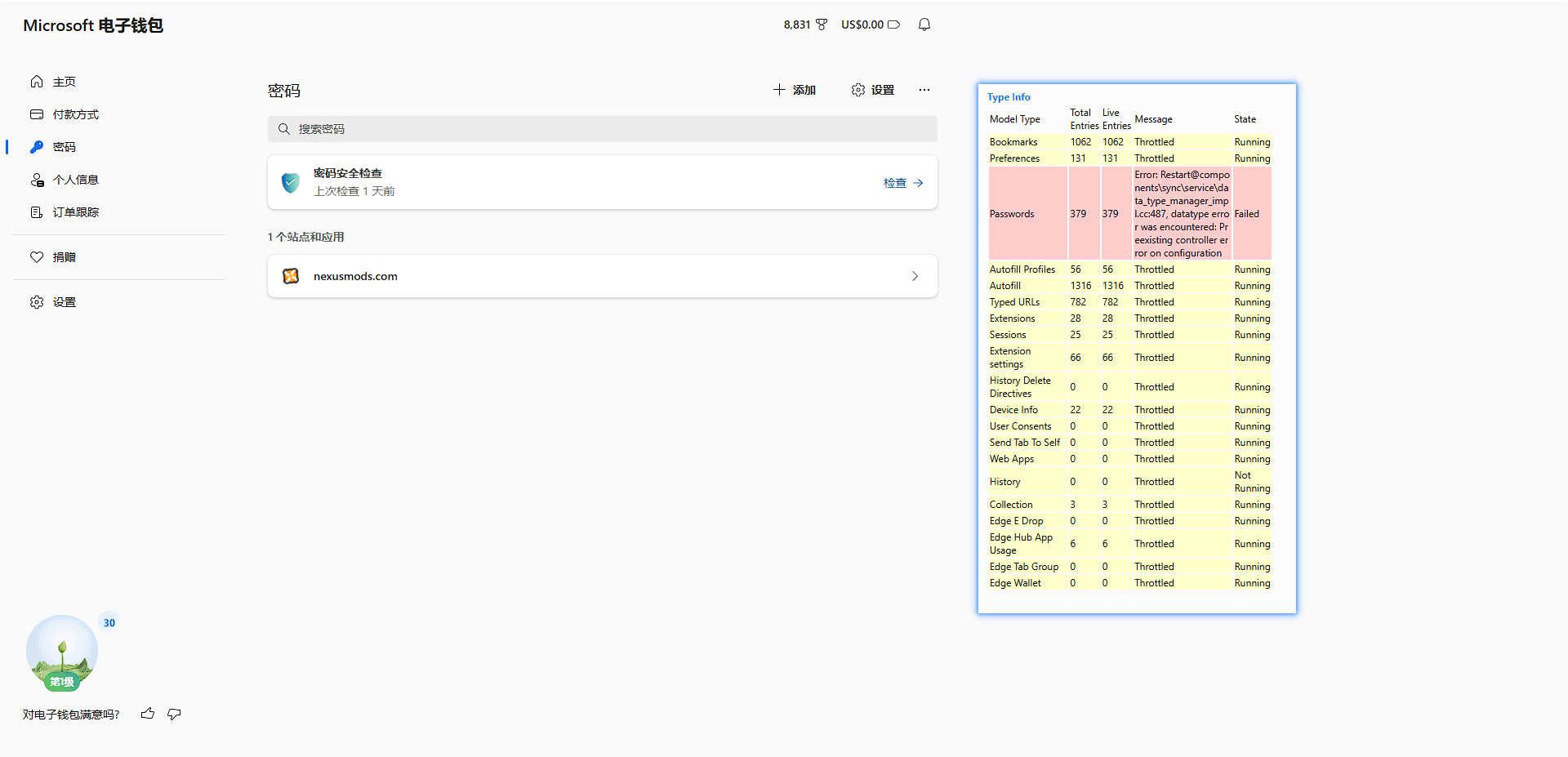Click the blue 30 badge near avatar
The image size is (1568, 757).
coord(109,623)
